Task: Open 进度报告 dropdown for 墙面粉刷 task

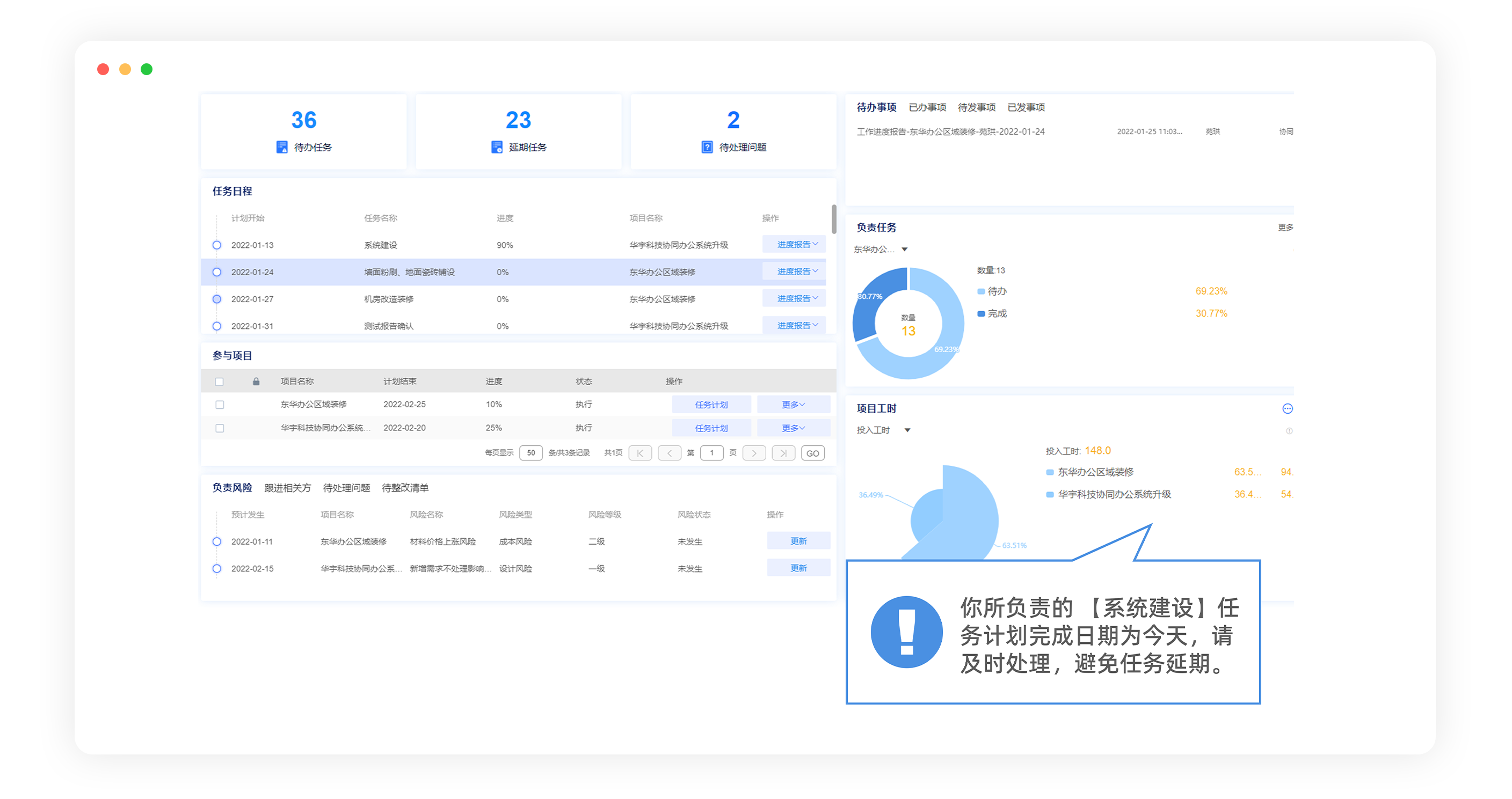Action: tap(794, 271)
